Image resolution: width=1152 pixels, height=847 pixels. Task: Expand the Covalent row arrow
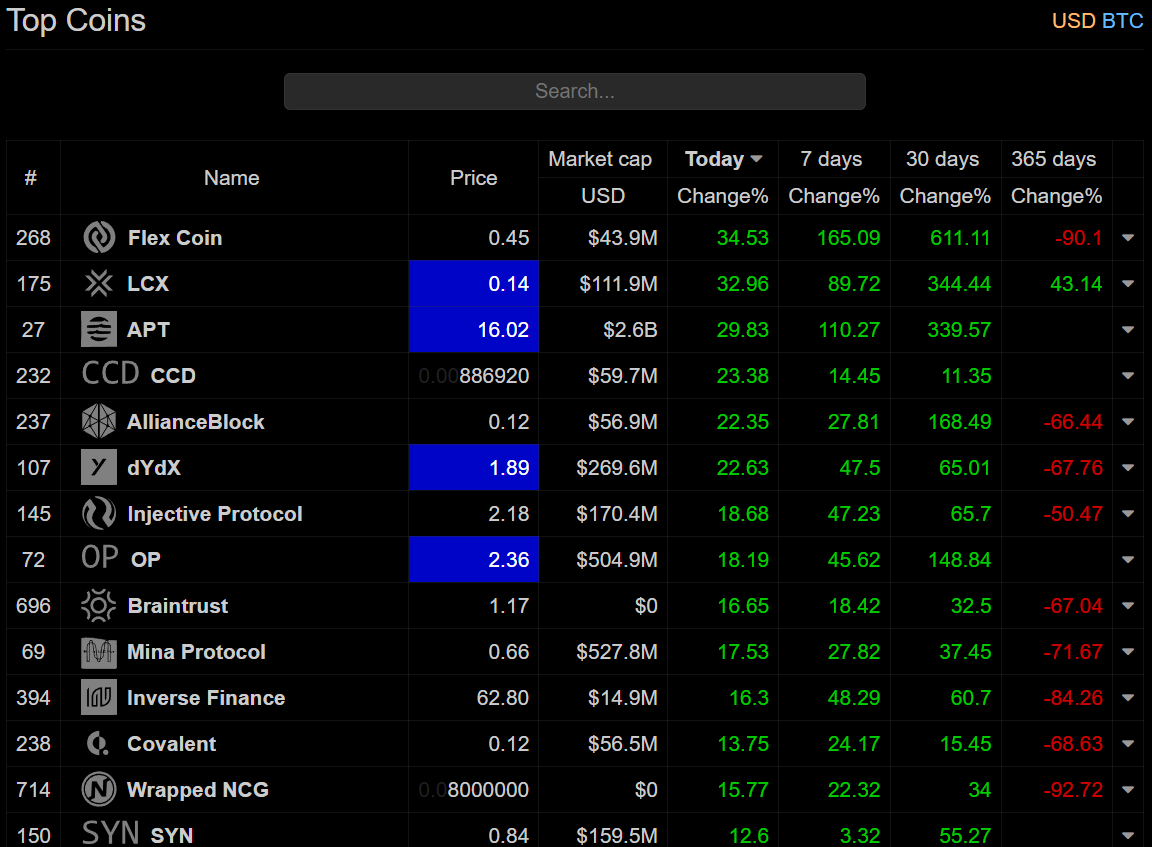click(x=1128, y=744)
